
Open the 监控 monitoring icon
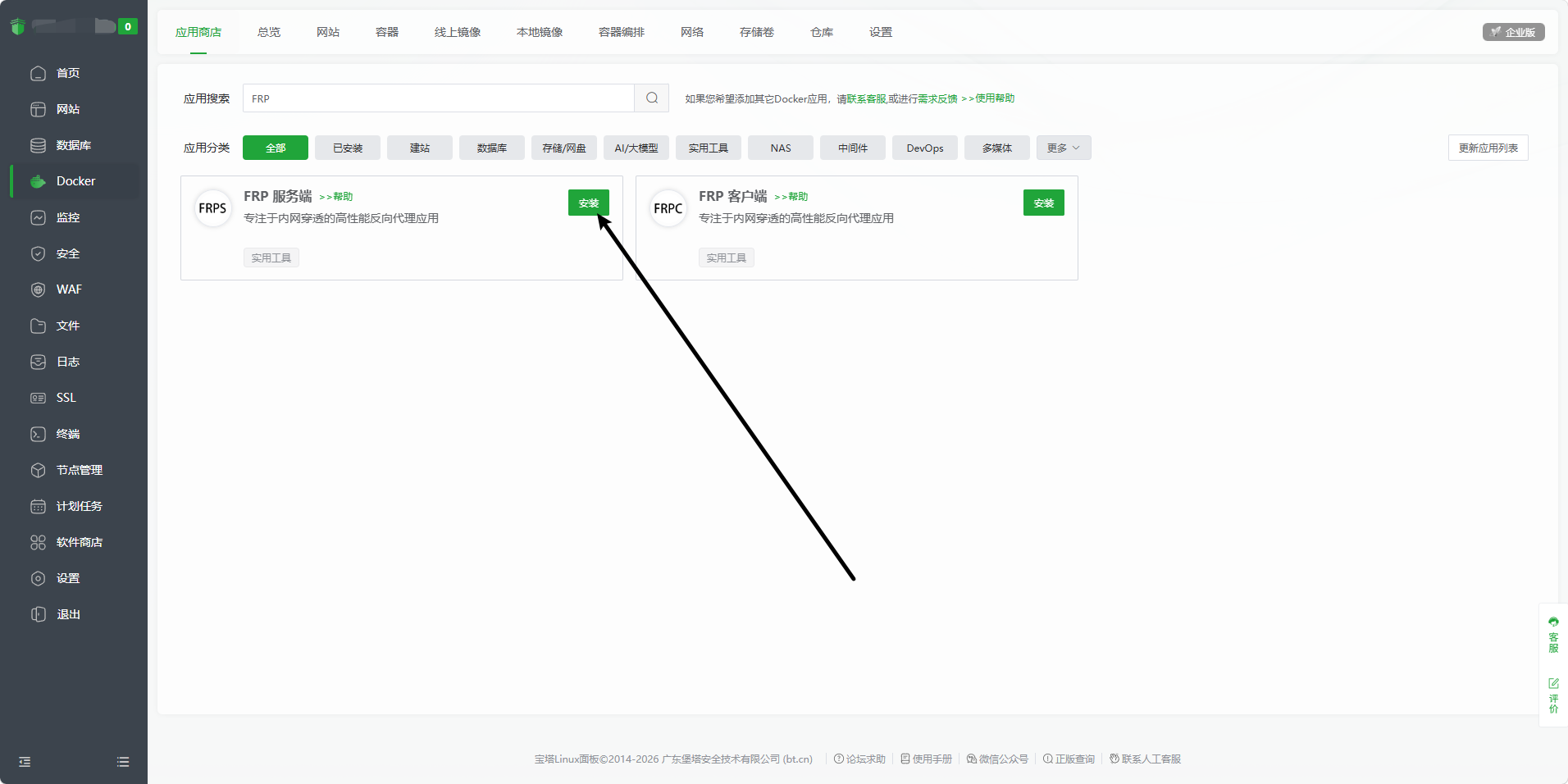point(38,217)
